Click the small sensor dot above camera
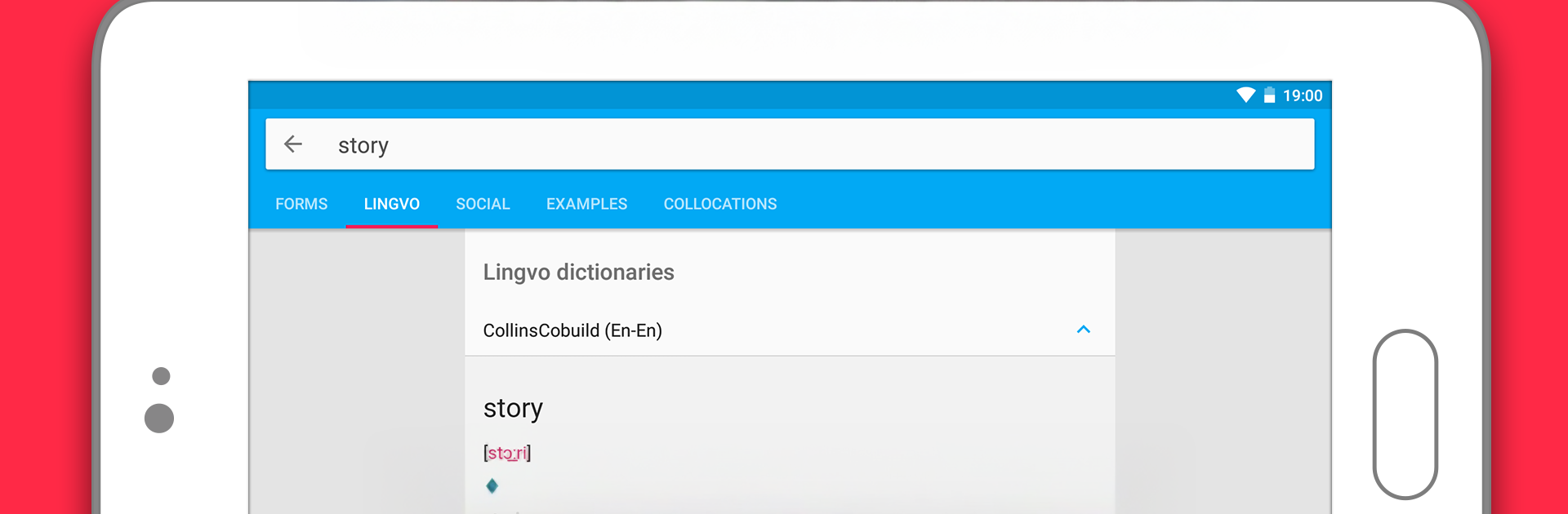Screen dimensions: 1568x514 (162, 376)
